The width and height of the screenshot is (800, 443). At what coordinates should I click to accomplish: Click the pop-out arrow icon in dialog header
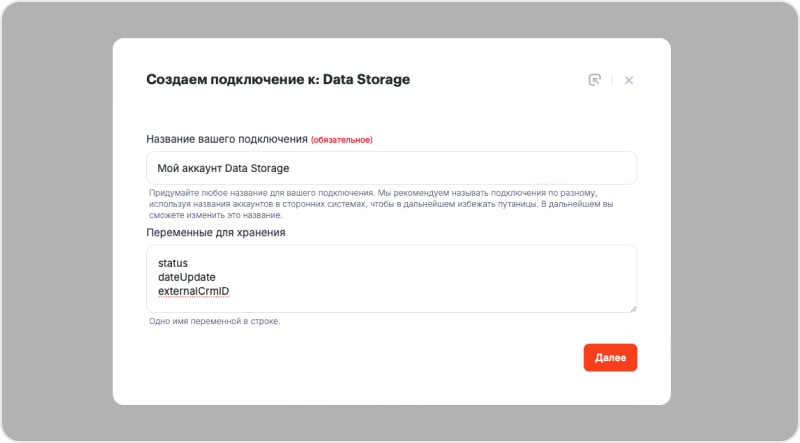coord(594,80)
